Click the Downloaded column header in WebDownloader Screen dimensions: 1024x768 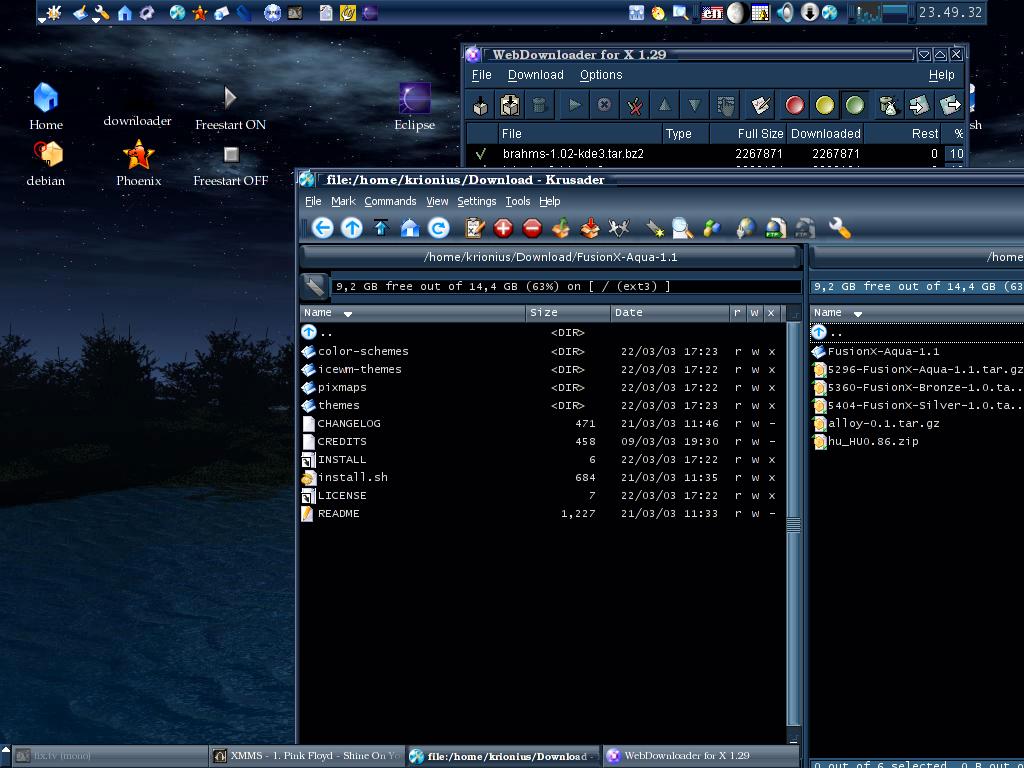coord(825,134)
